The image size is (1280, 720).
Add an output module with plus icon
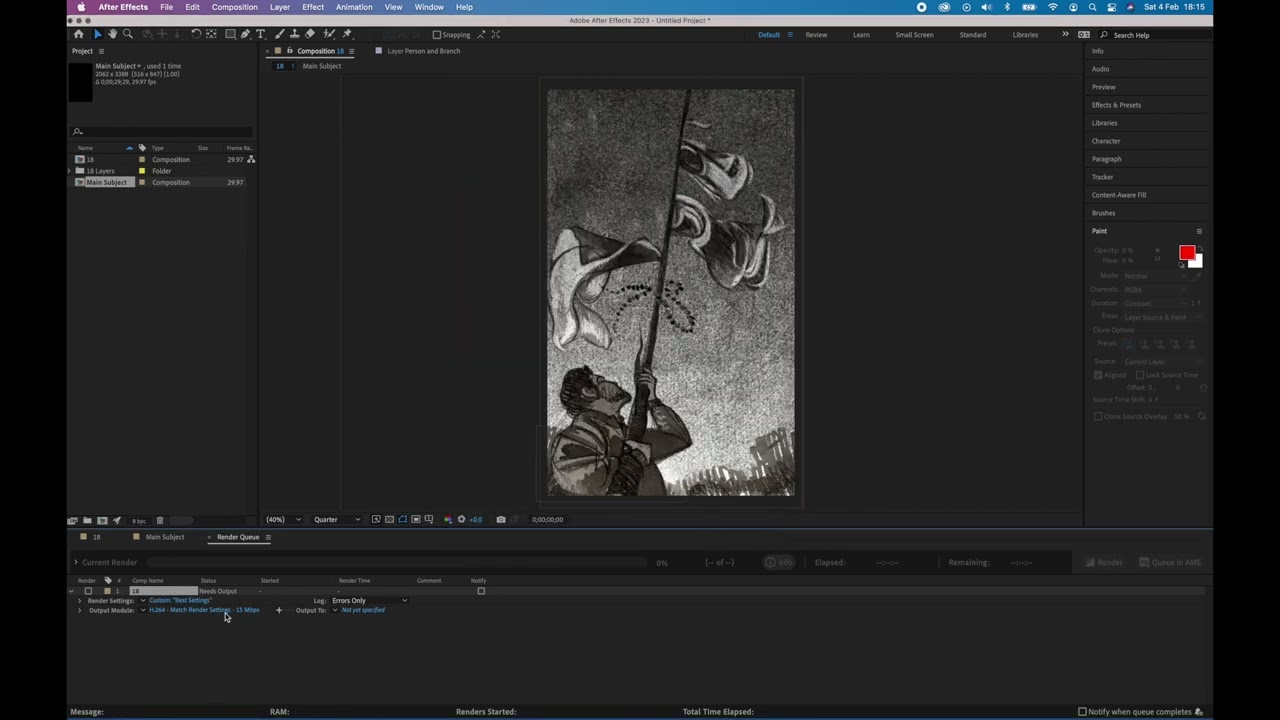coord(278,610)
